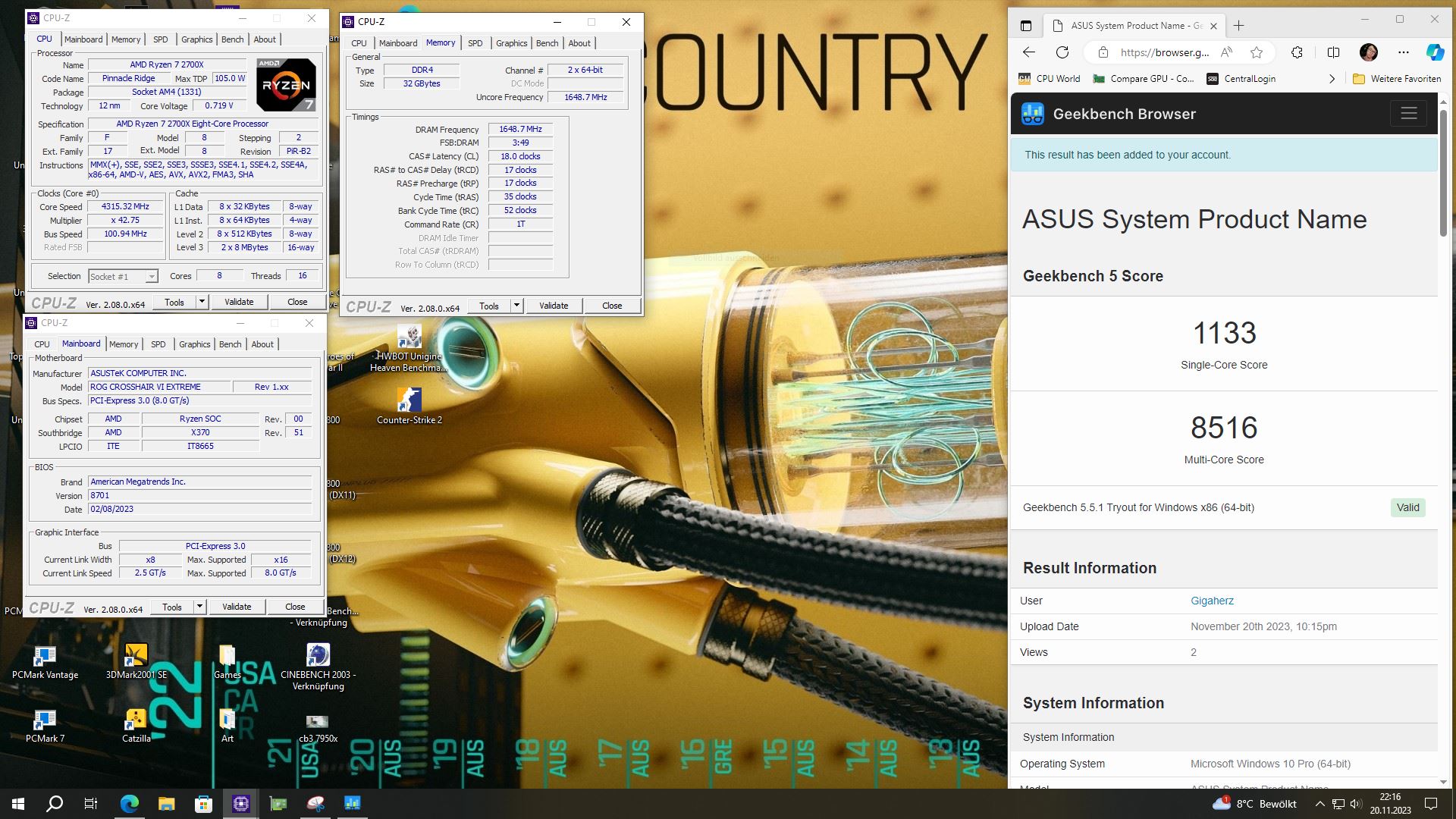Open the Edge extensions puzzle icon
The image size is (1456, 819).
point(1297,52)
